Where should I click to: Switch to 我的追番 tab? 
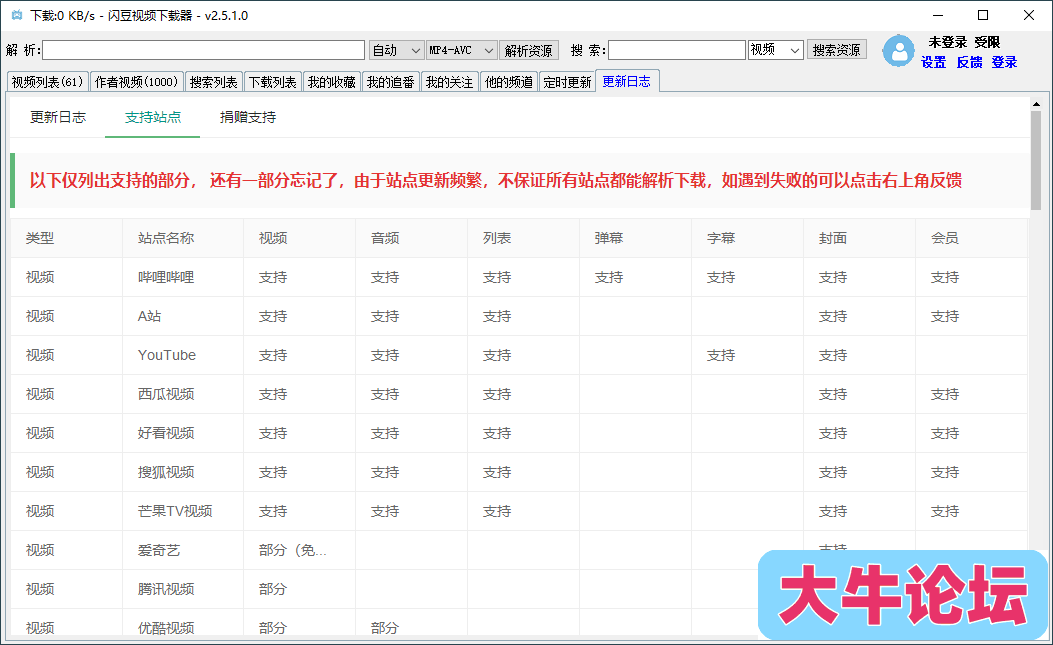coord(391,82)
